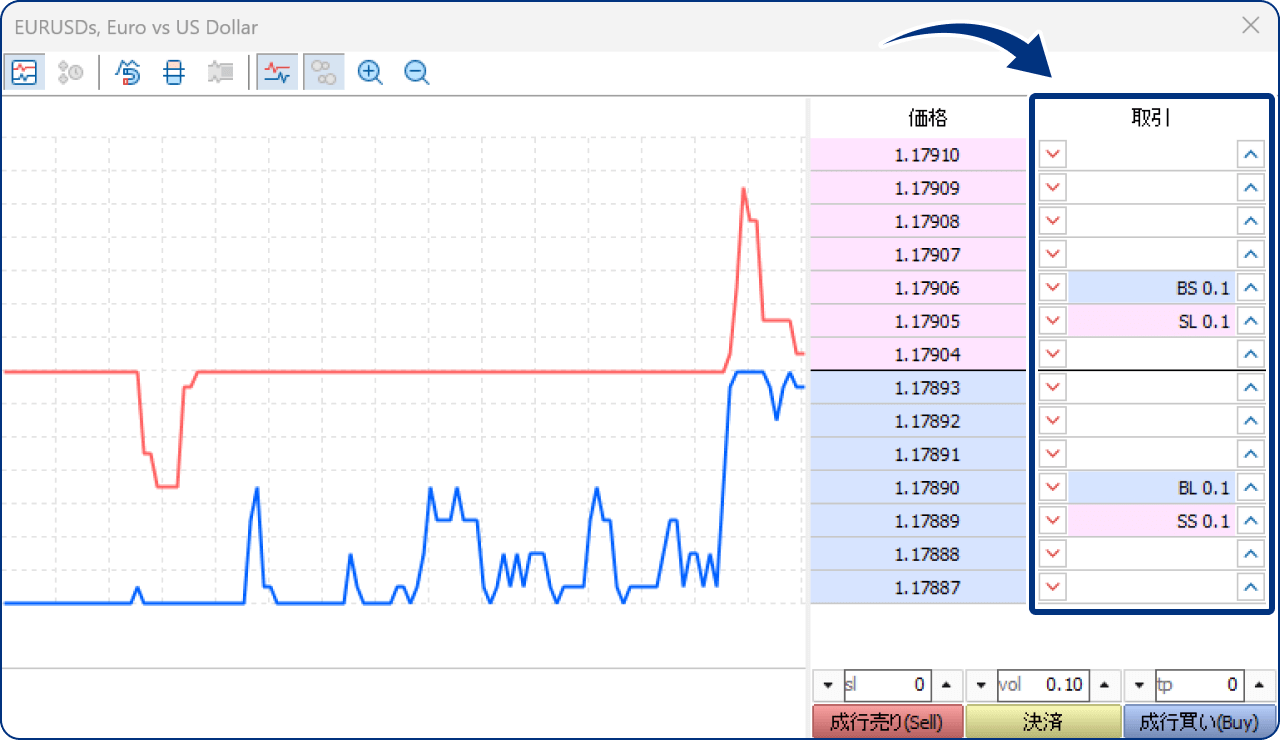Image resolution: width=1280 pixels, height=740 pixels.
Task: Increase the sl value with up arrow
Action: pyautogui.click(x=946, y=685)
